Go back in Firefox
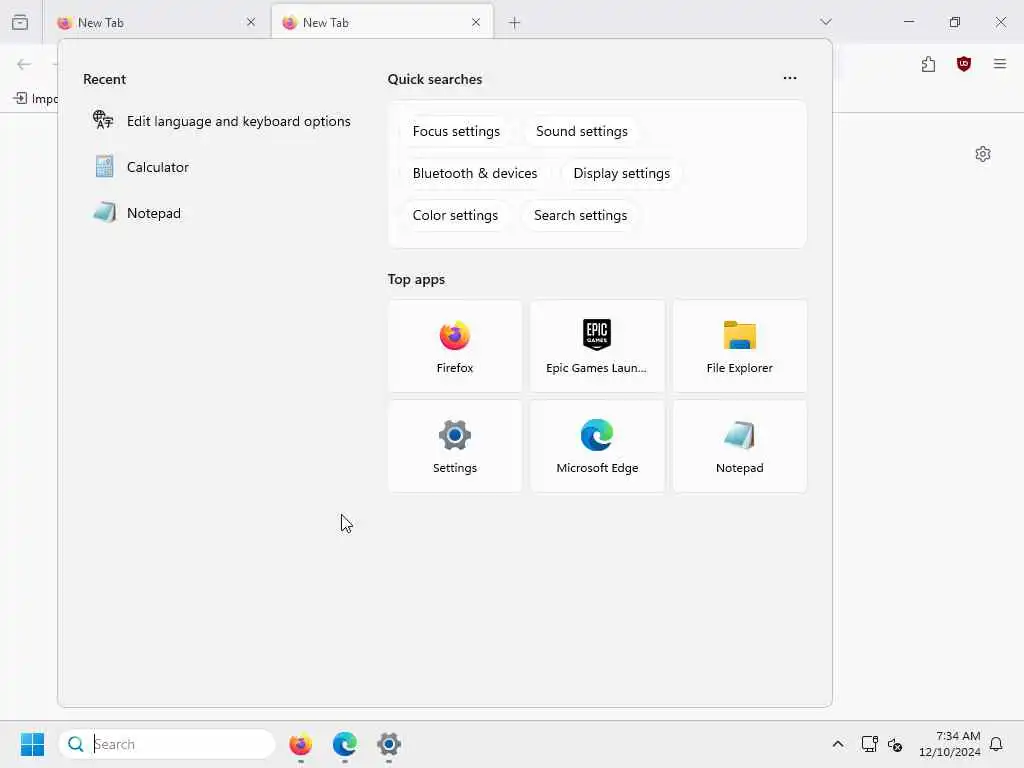This screenshot has width=1024, height=768. (x=24, y=64)
